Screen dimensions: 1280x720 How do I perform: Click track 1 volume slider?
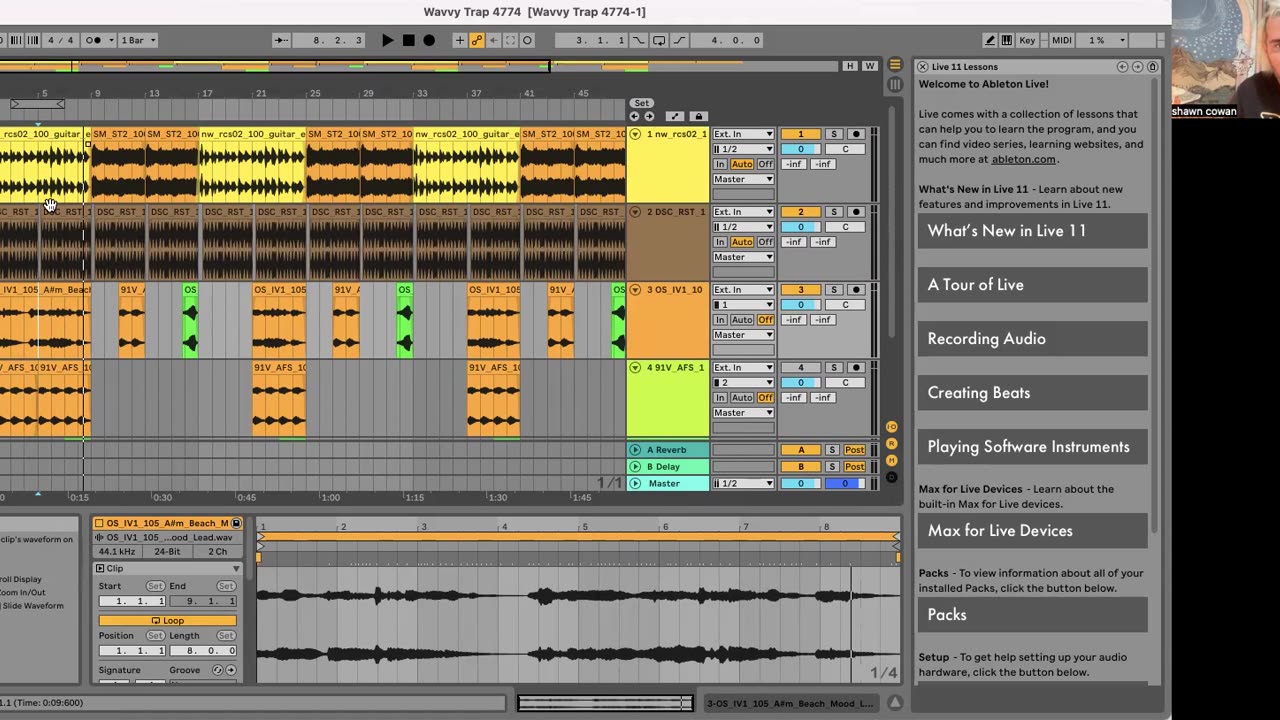coord(800,149)
